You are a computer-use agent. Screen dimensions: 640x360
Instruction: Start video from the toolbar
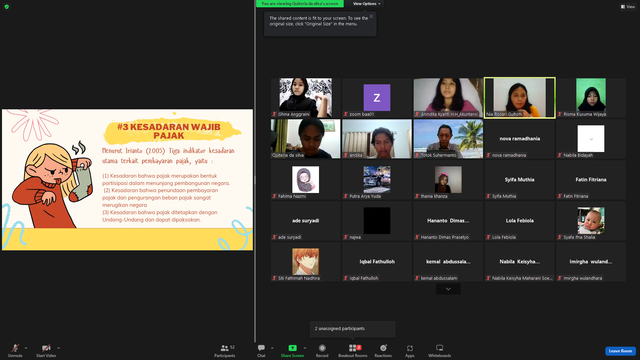(x=46, y=350)
